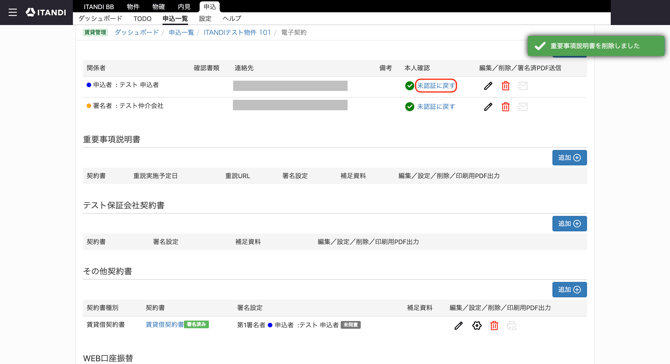Click the mail icon in the 申込者 row
Screen dimensions: 670x364
tap(523, 86)
